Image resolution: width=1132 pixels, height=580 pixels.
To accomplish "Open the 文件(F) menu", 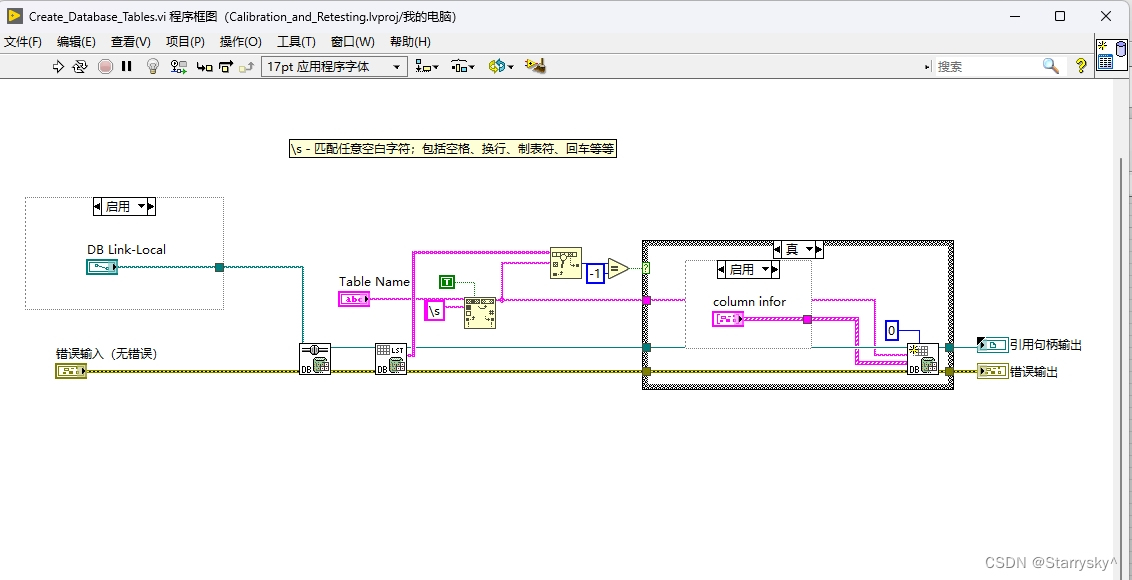I will (24, 41).
